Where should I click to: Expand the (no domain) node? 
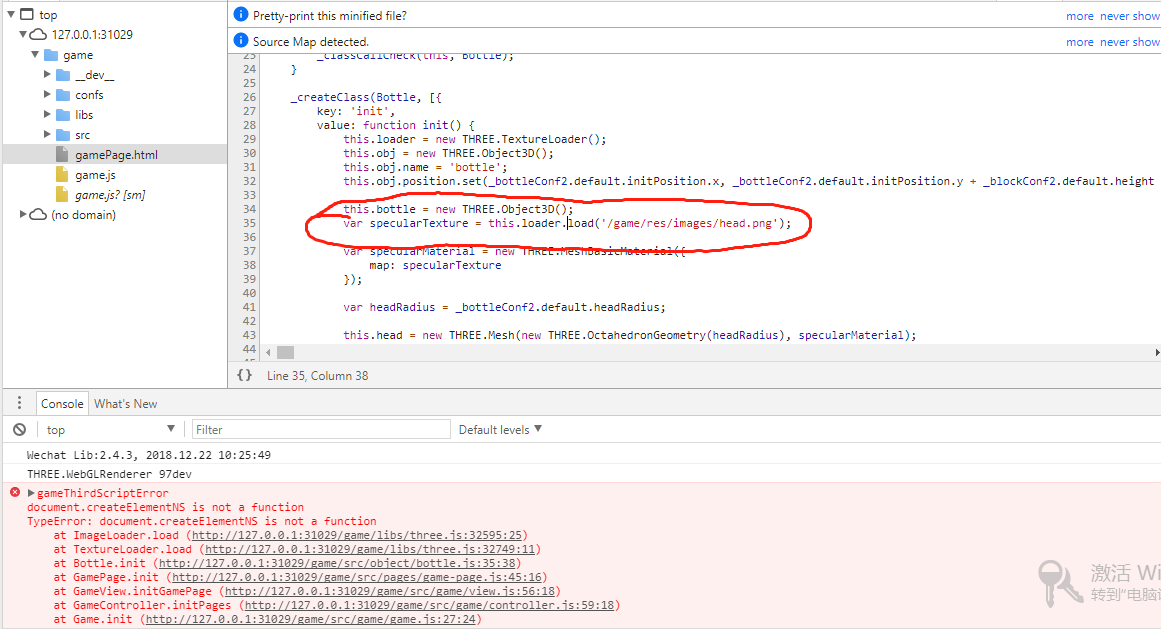(x=23, y=214)
